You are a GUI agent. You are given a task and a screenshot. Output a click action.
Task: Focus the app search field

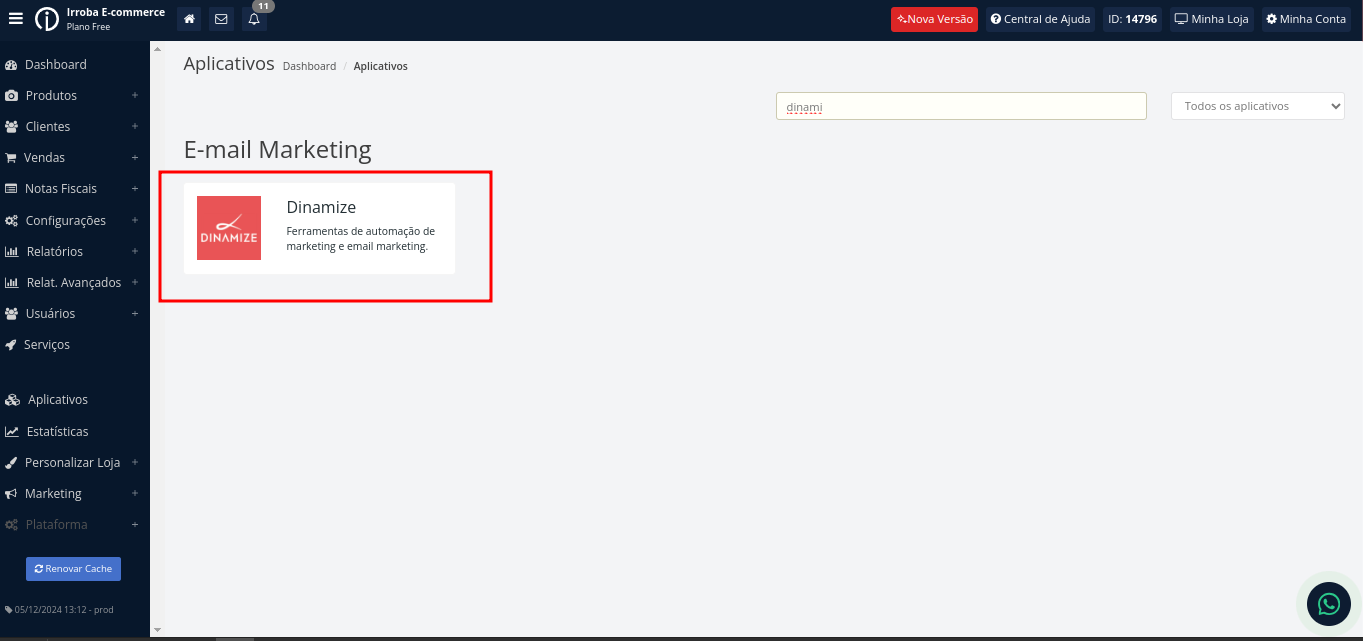point(961,106)
